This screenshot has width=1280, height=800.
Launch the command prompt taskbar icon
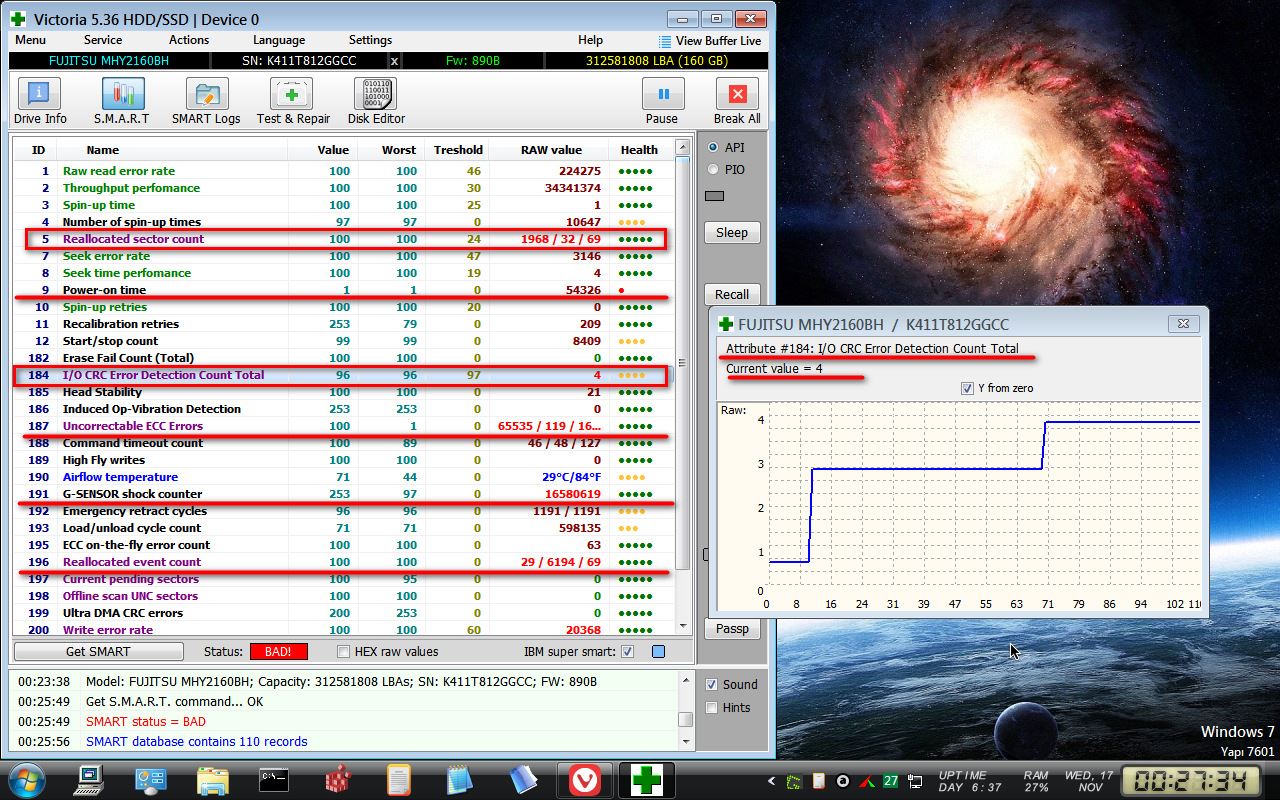[x=274, y=779]
